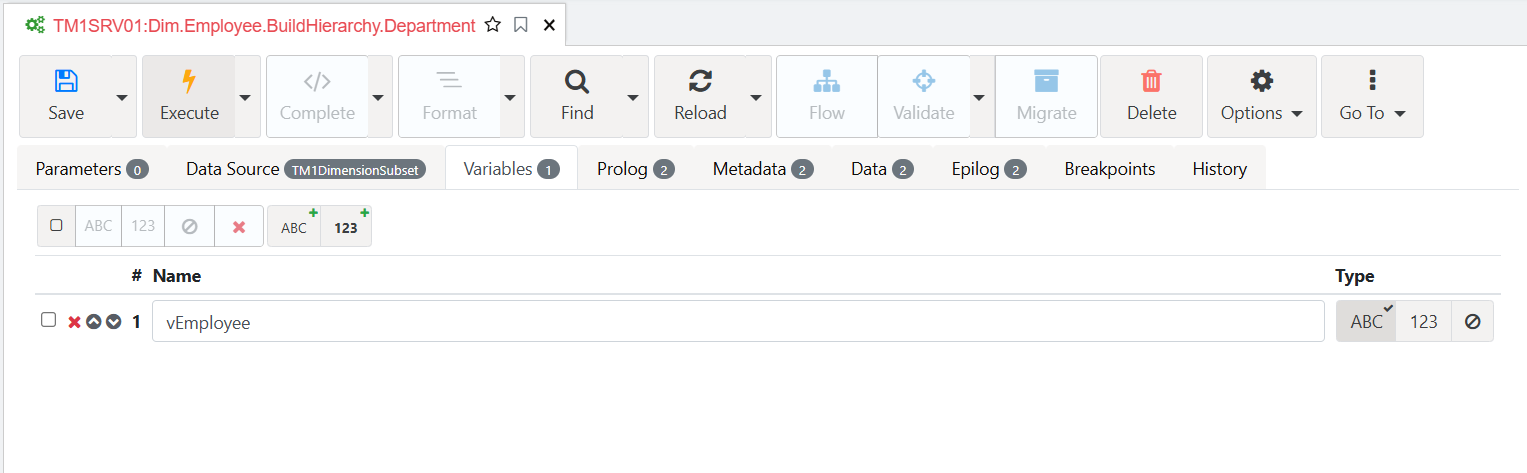Switch to the Data tab

882,169
